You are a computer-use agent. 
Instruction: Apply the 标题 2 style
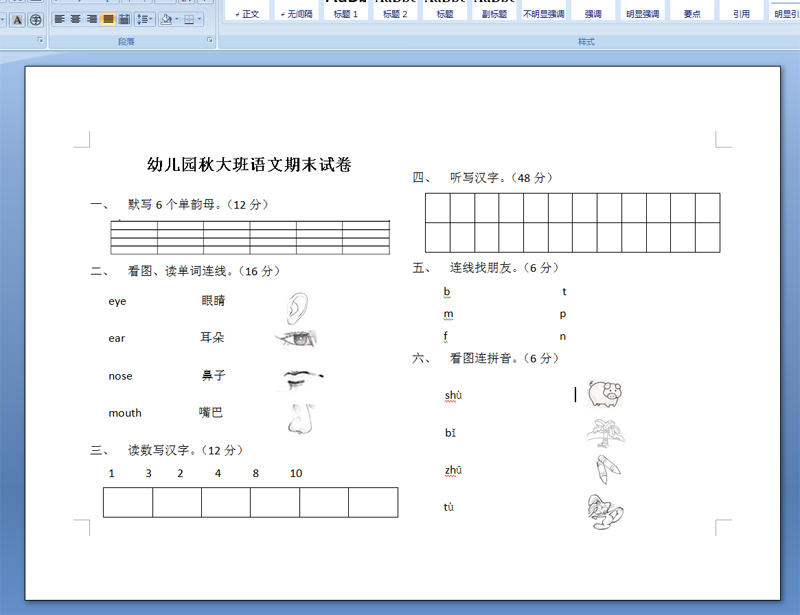395,10
